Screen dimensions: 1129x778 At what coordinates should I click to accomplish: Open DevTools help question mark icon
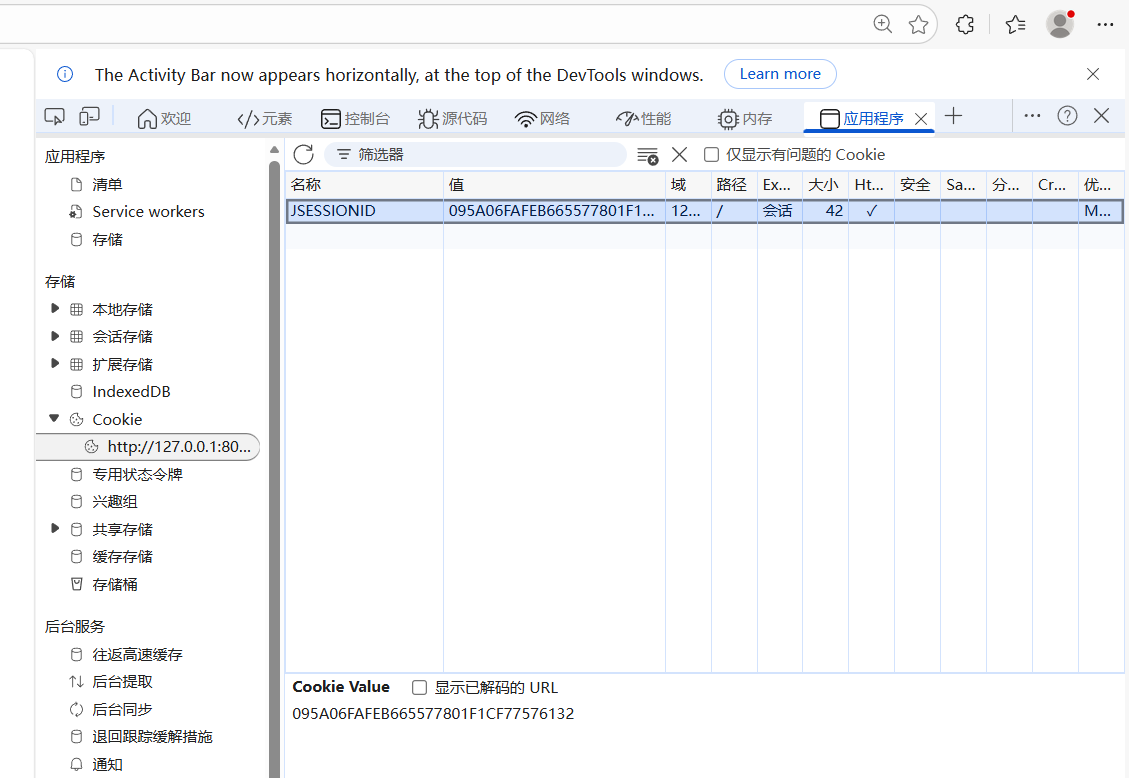1067,116
